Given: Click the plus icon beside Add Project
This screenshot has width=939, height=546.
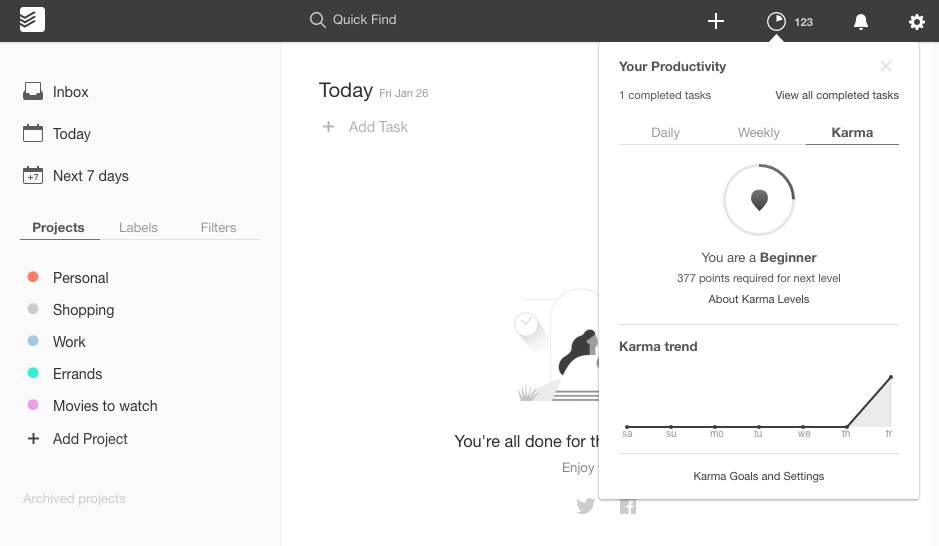Looking at the screenshot, I should (x=34, y=439).
